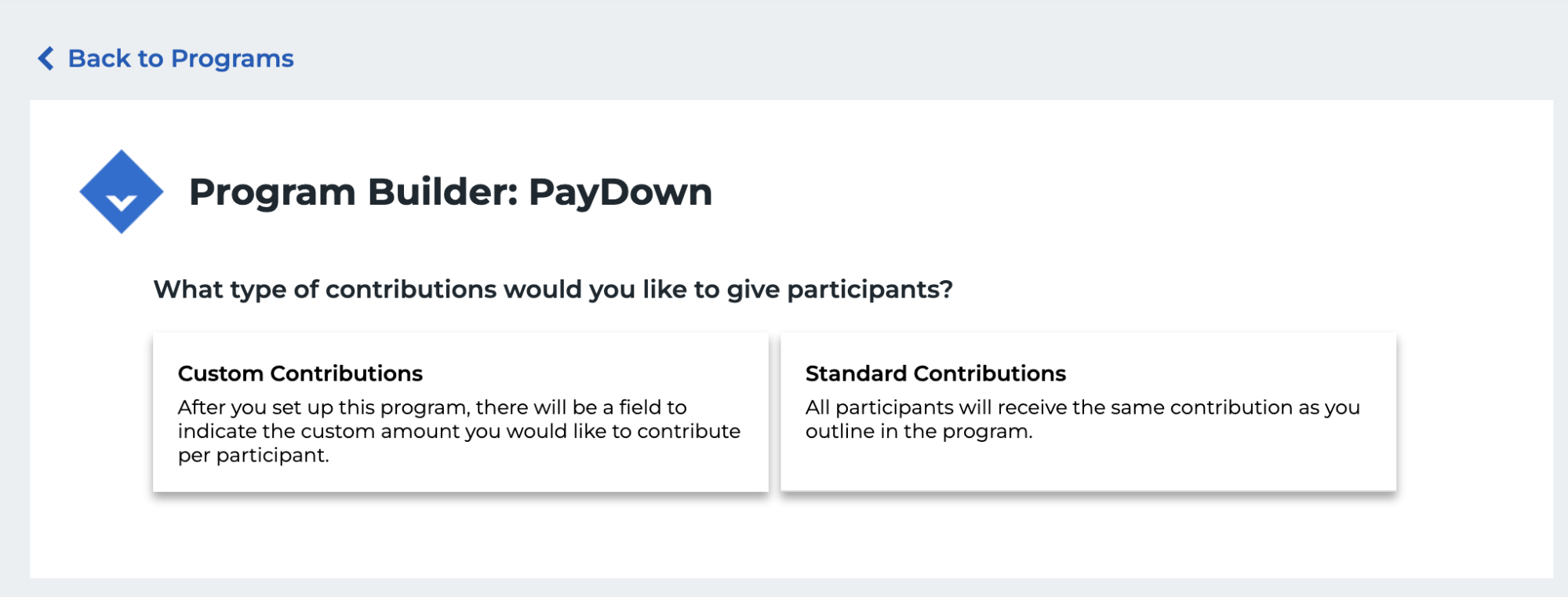Choose Custom Contributions as the contribution type

pyautogui.click(x=460, y=412)
